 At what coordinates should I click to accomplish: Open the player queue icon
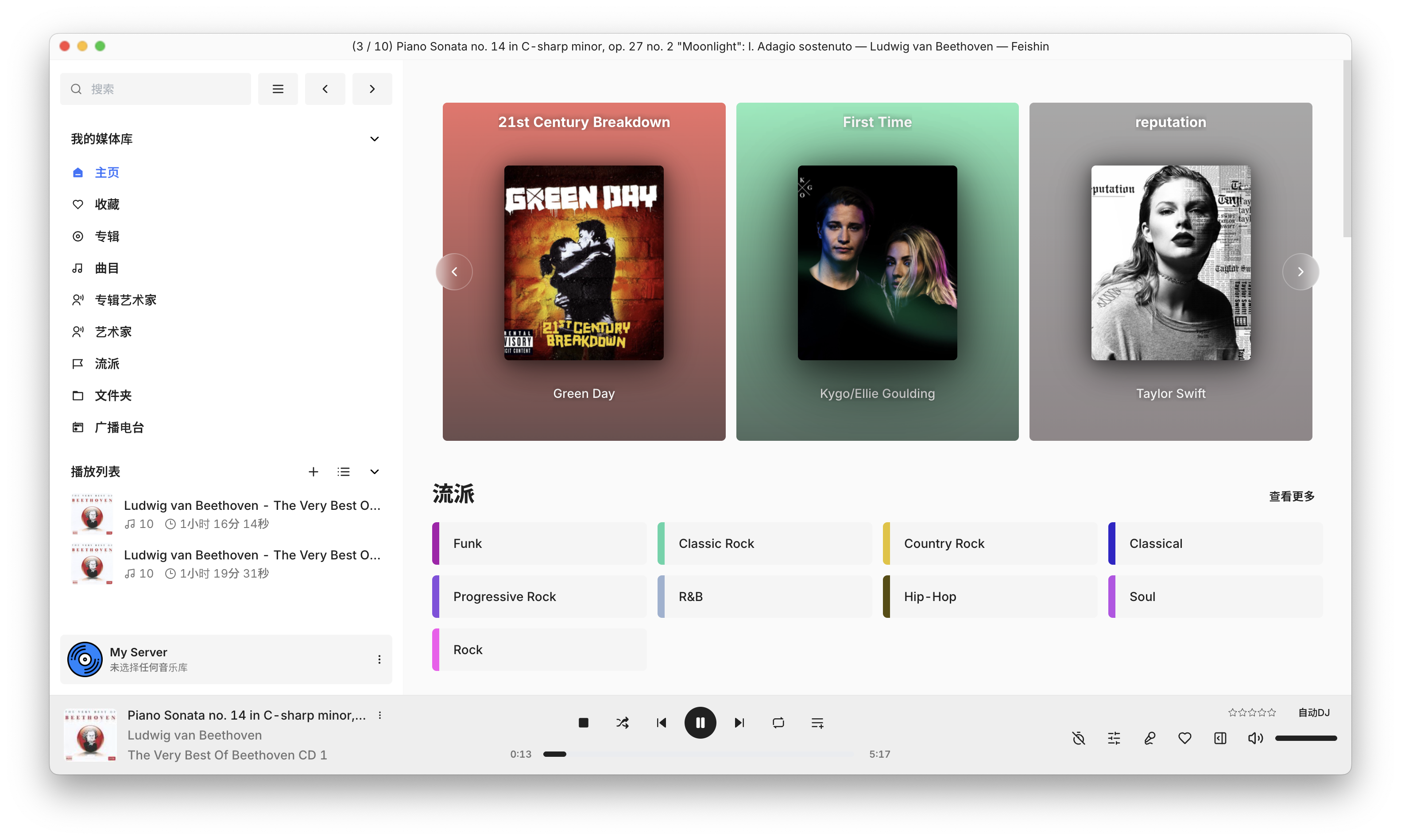pyautogui.click(x=817, y=723)
